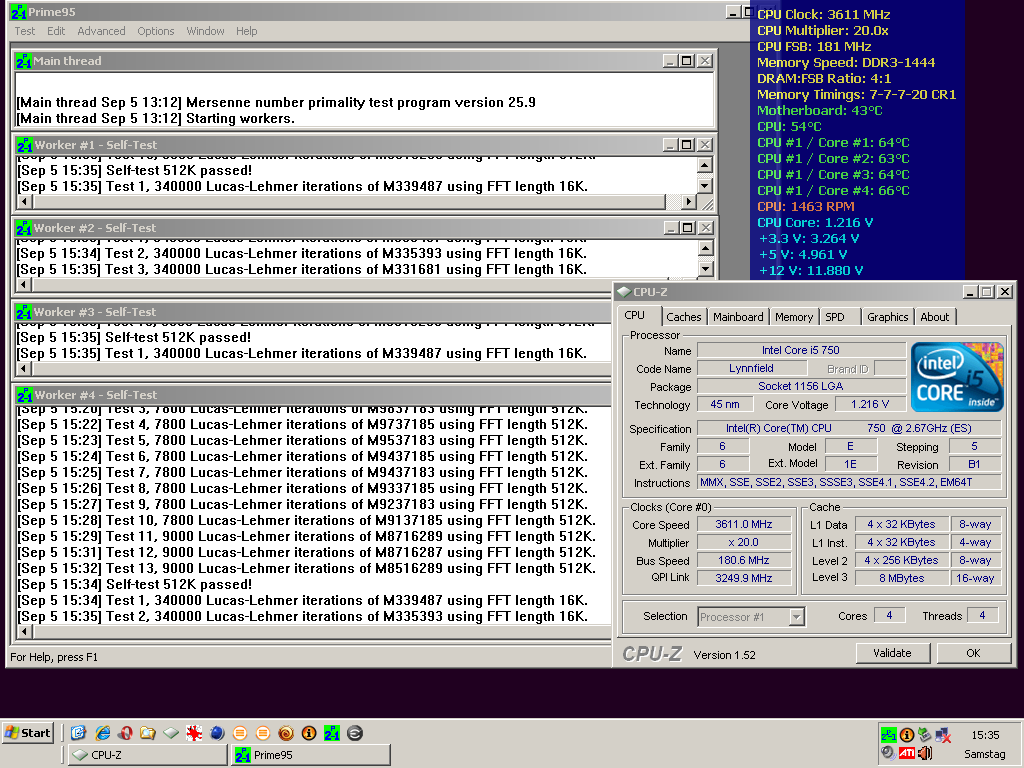Click the Validate button in CPU-Z
The image size is (1024, 768).
(x=892, y=653)
